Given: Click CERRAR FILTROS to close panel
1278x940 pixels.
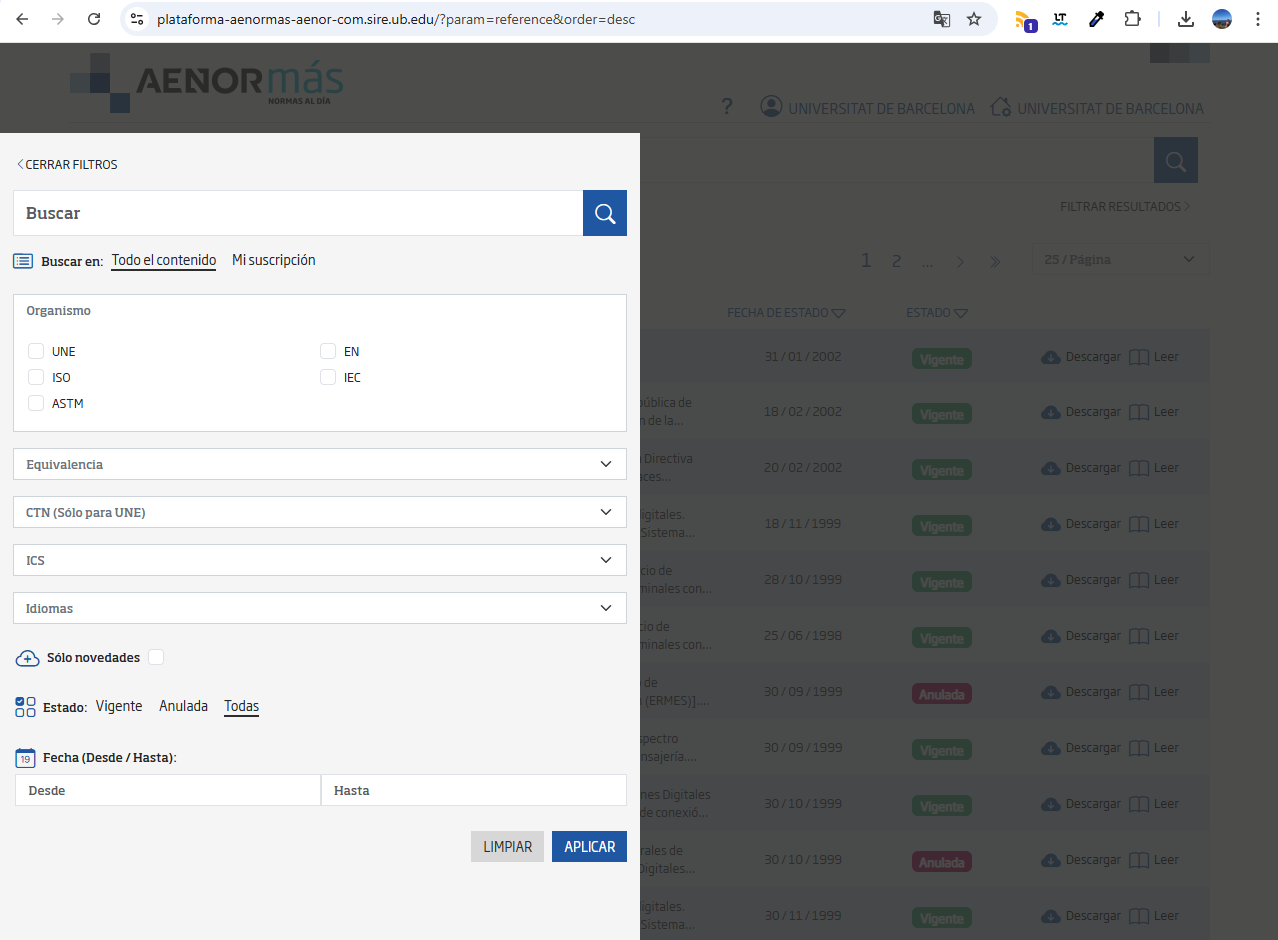Looking at the screenshot, I should click(67, 164).
